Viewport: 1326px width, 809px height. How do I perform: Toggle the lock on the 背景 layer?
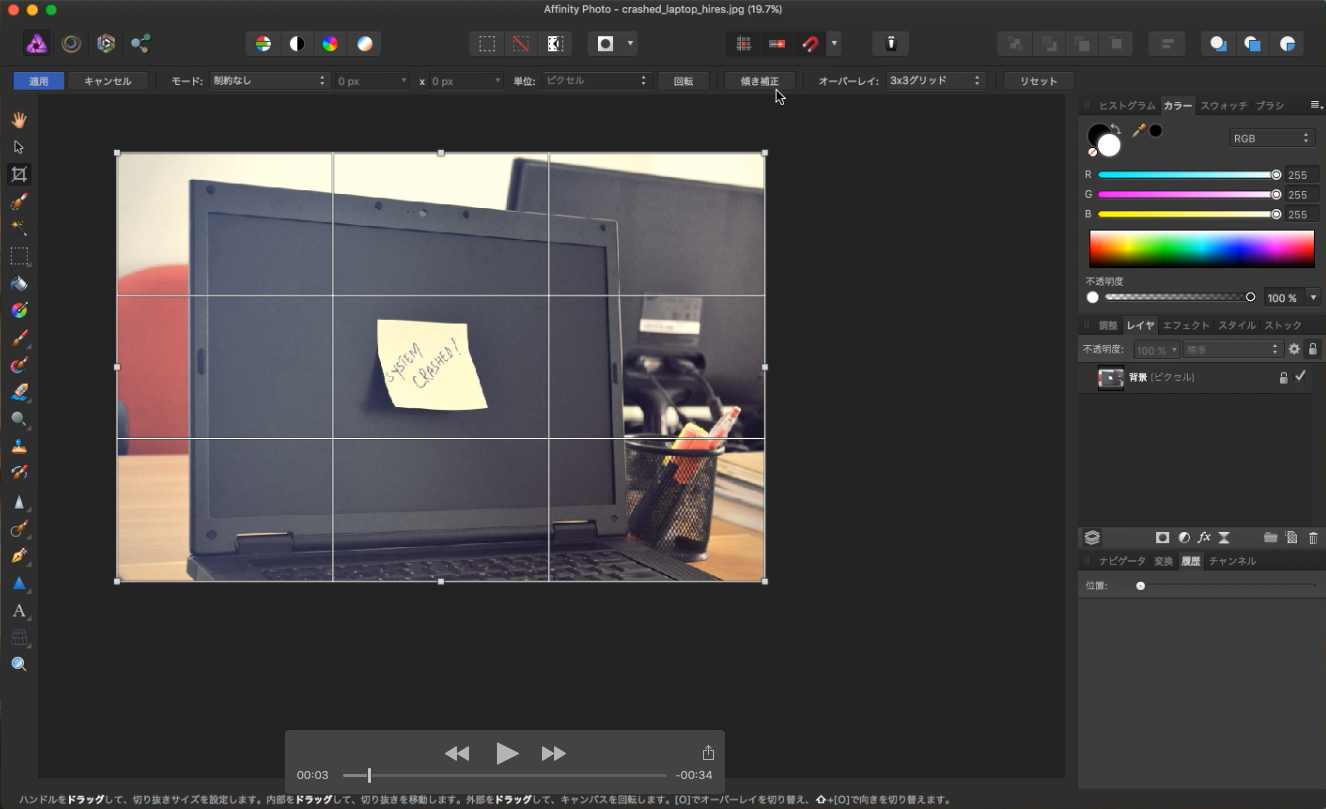1283,378
